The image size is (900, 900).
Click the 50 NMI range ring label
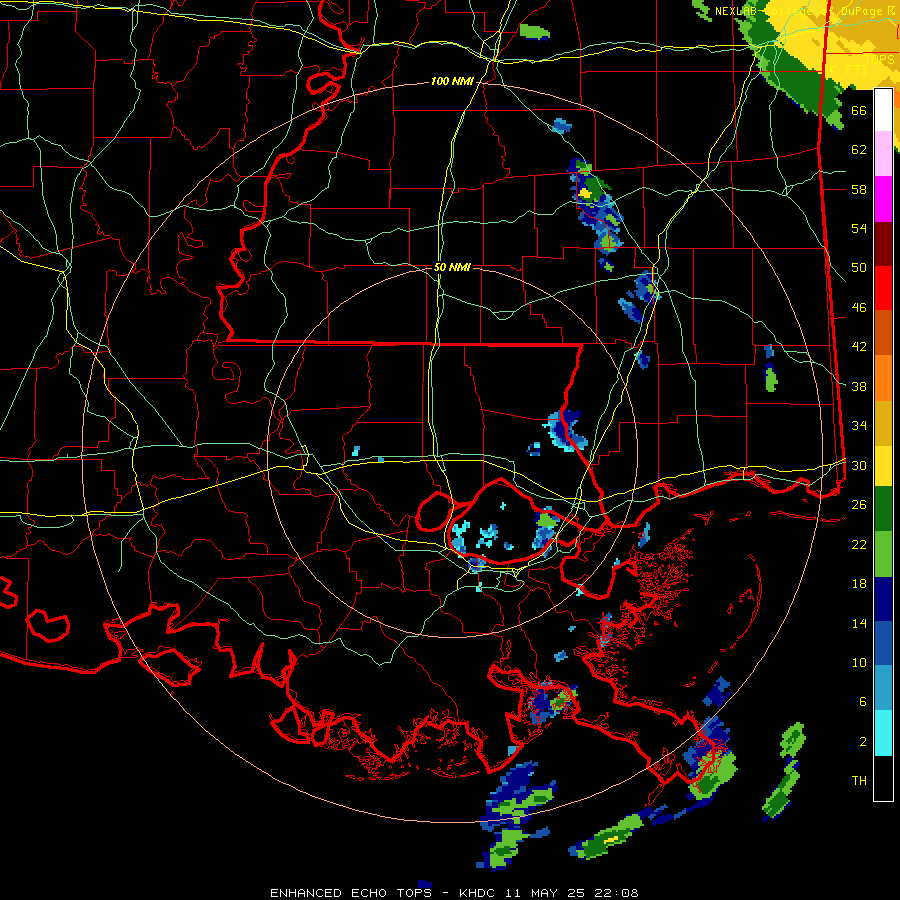point(452,267)
